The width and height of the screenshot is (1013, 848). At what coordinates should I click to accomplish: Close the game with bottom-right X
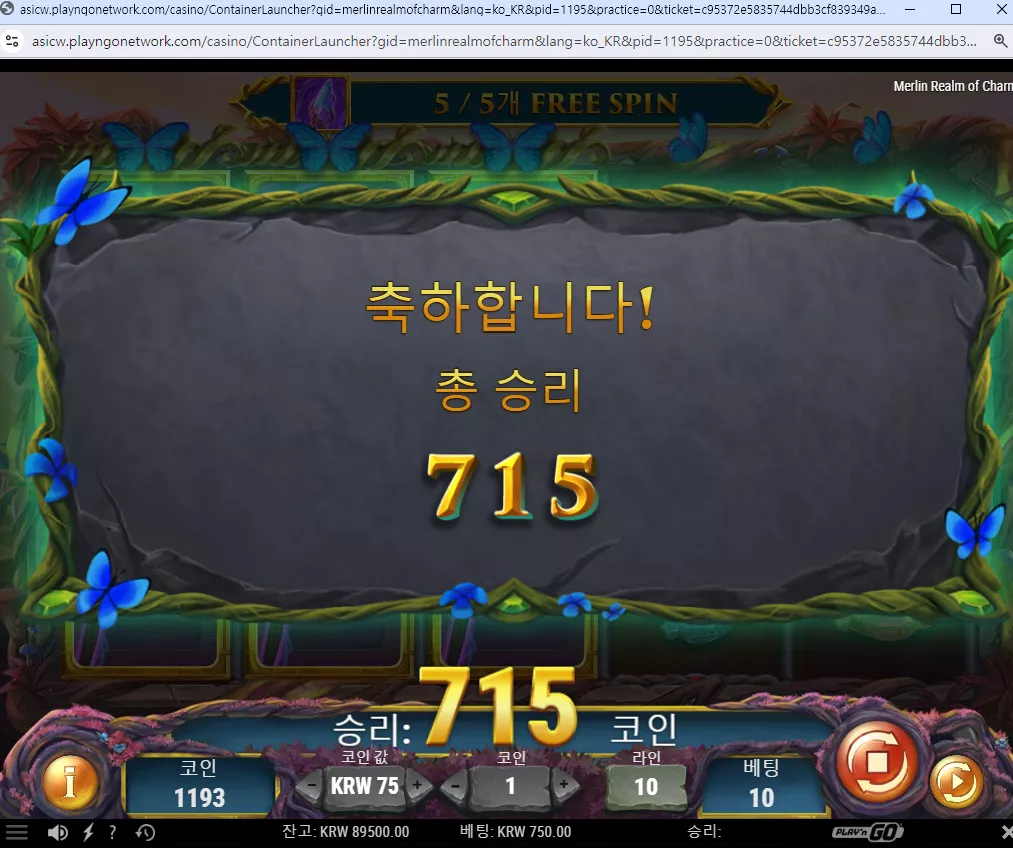point(1006,832)
